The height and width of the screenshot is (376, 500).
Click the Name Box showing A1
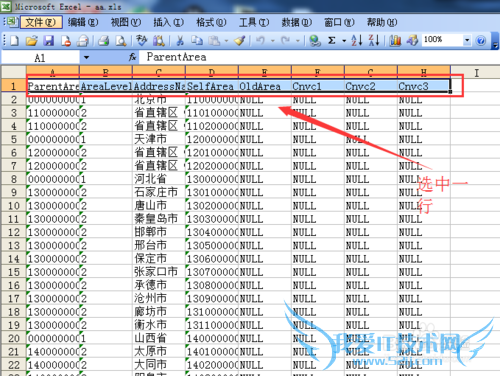point(40,57)
